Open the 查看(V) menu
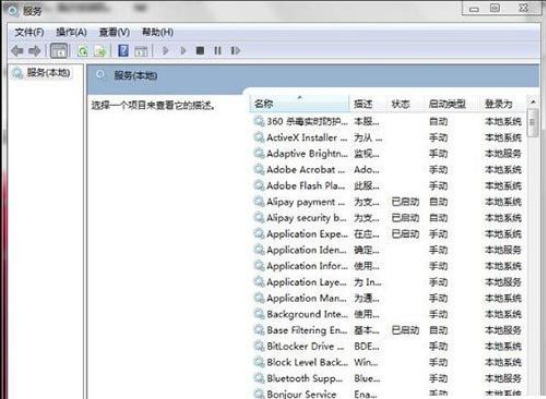Viewport: 546px width, 399px height. point(115,32)
